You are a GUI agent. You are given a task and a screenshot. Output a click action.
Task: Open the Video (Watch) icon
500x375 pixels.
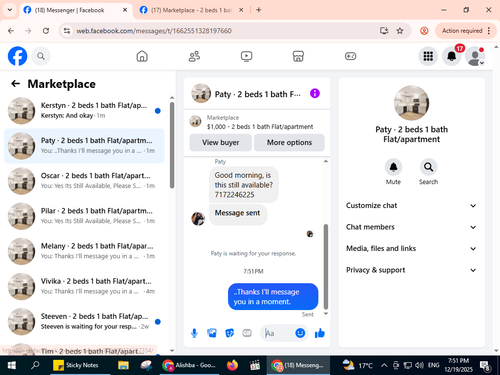point(246,56)
